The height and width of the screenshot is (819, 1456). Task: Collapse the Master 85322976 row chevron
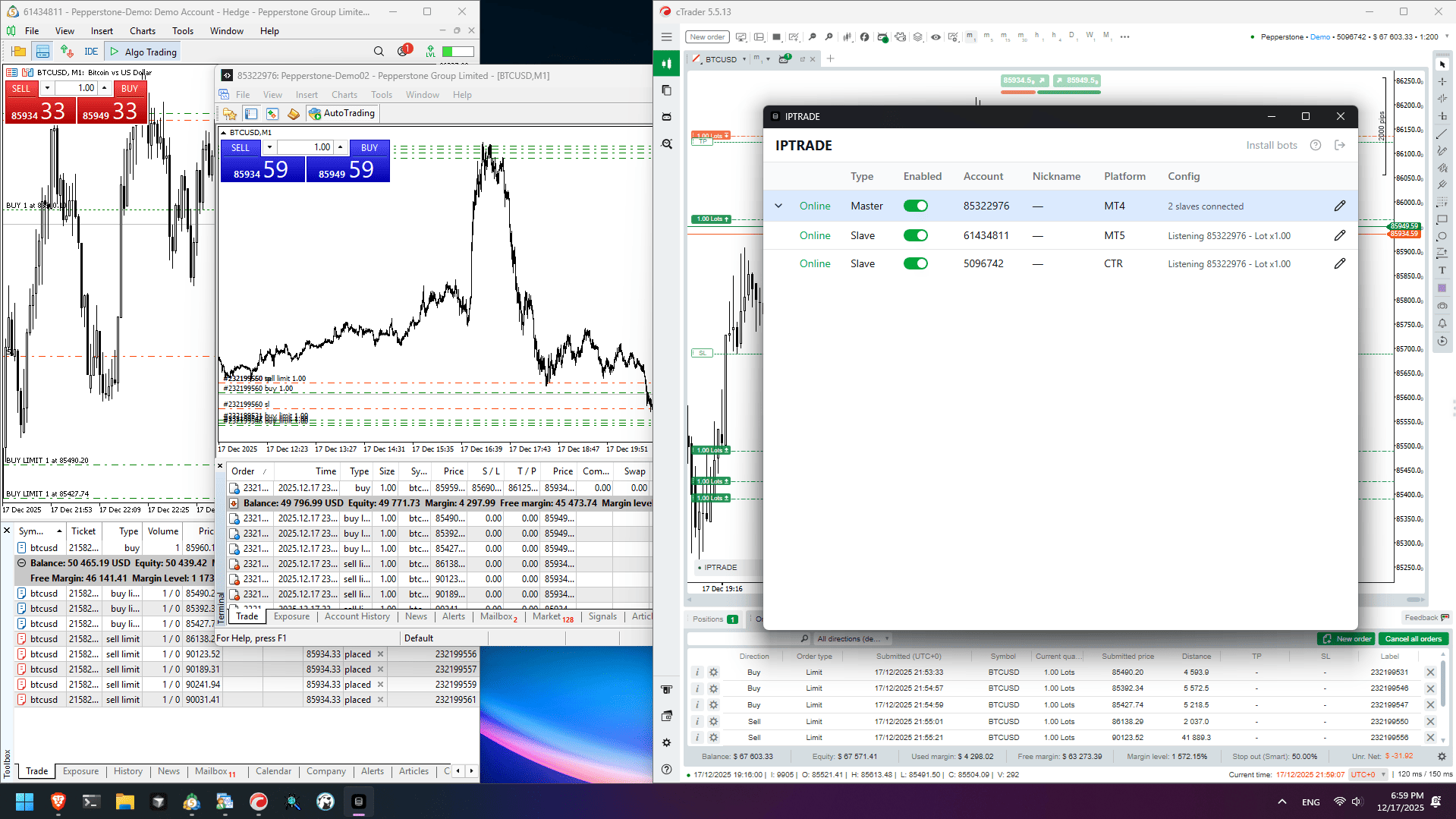[x=778, y=206]
